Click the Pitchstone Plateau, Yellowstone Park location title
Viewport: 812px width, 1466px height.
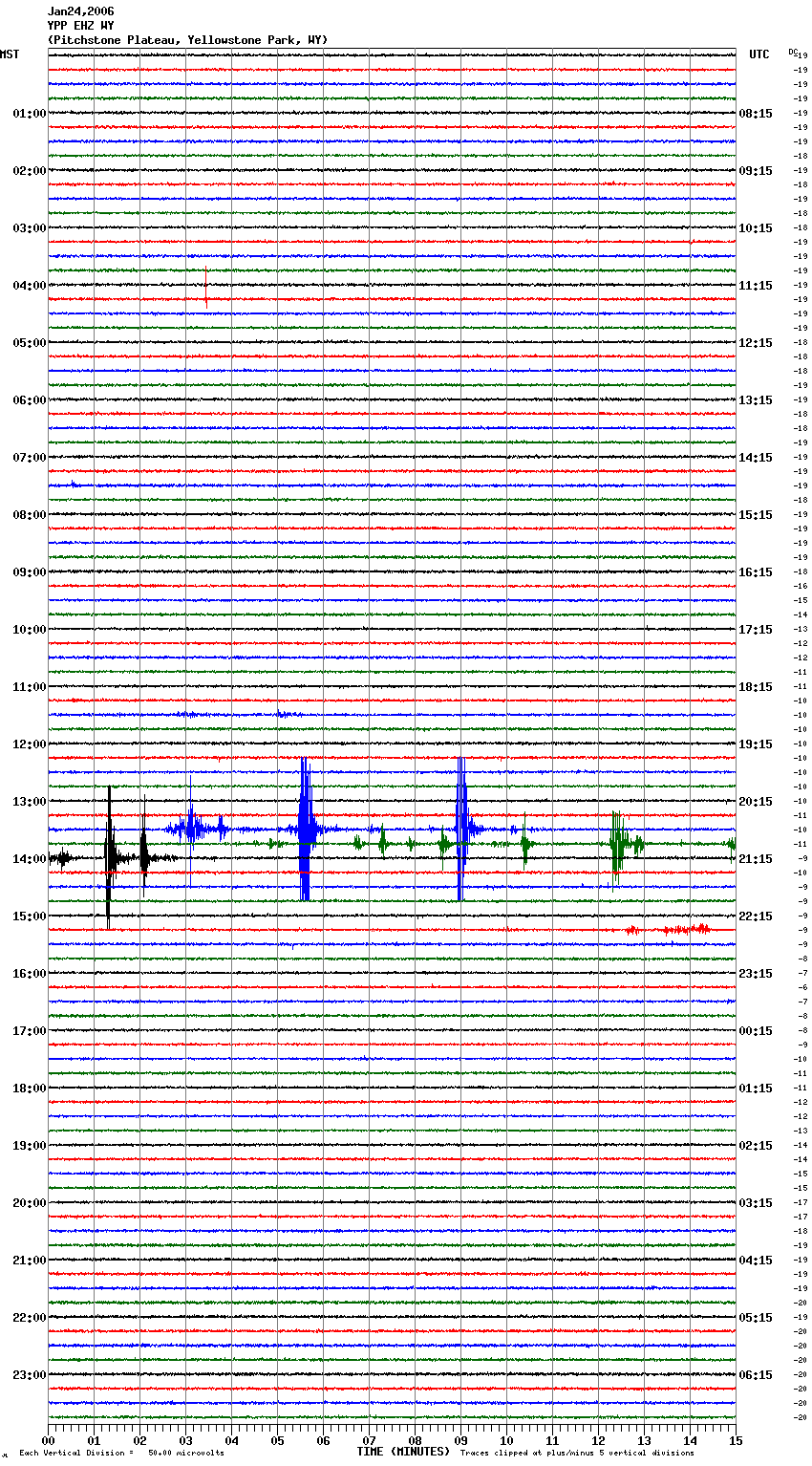point(187,40)
